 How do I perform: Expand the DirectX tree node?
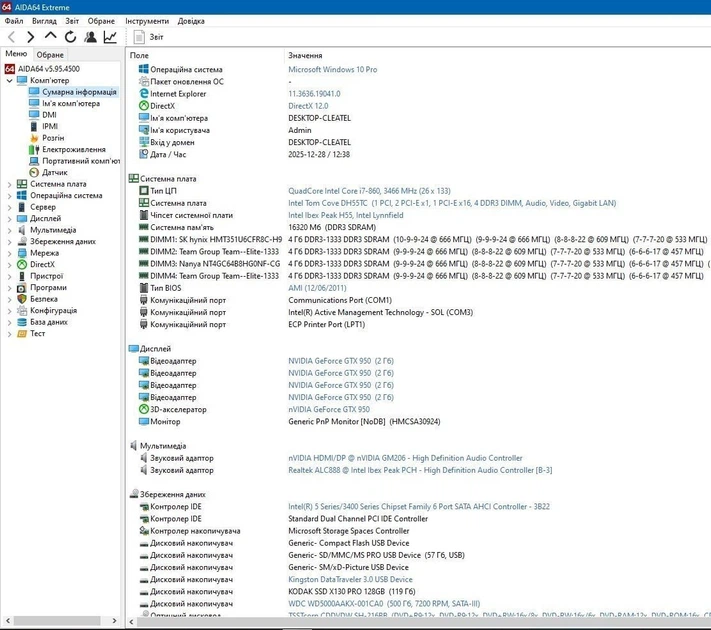click(x=10, y=265)
